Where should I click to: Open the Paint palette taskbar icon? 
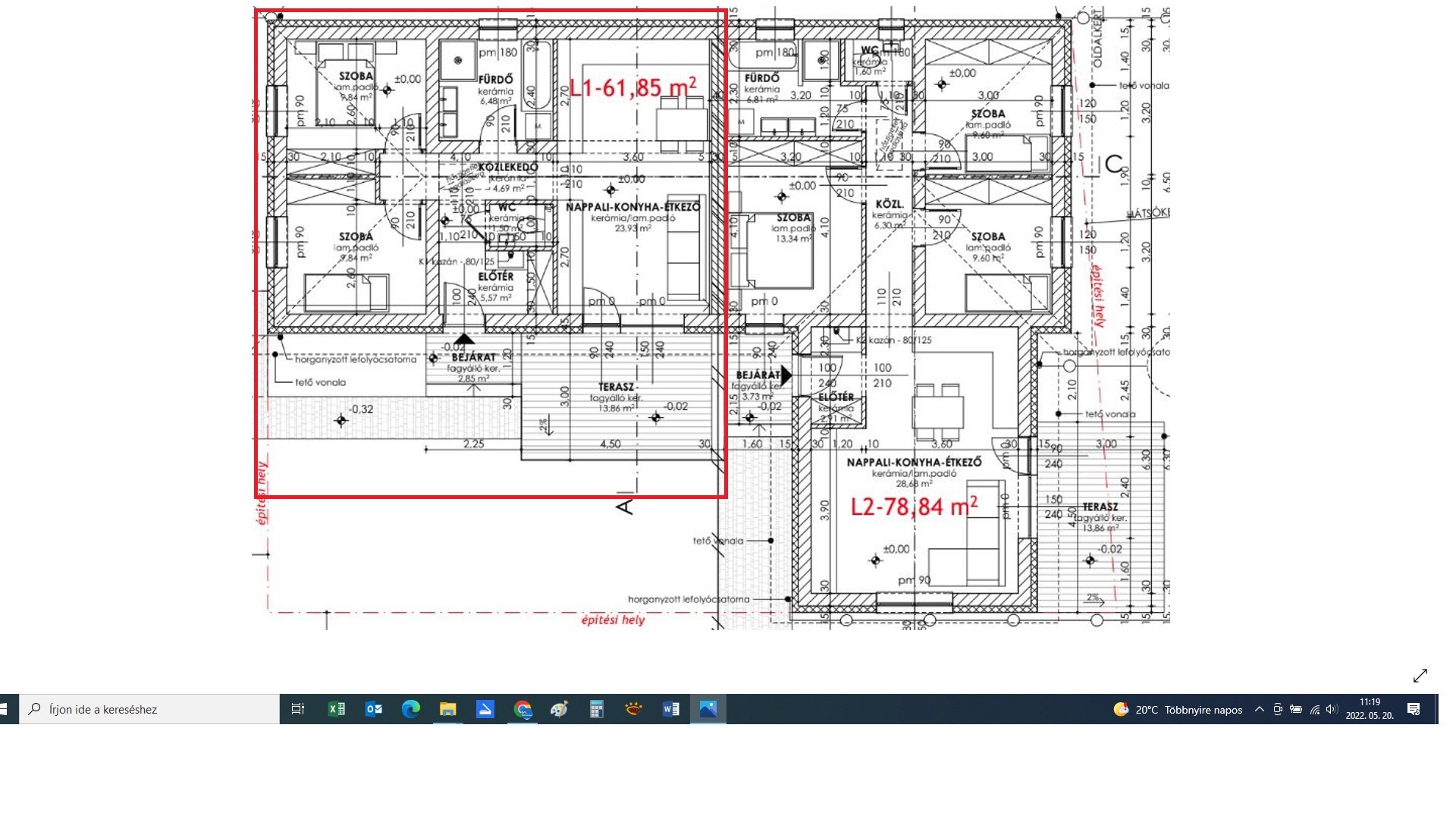[x=560, y=709]
